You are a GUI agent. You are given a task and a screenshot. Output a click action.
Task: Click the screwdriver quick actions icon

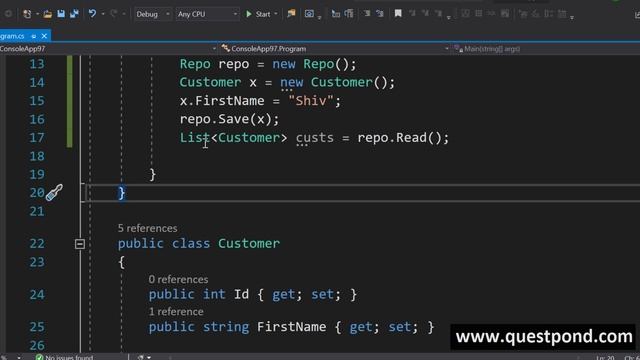[x=55, y=193]
